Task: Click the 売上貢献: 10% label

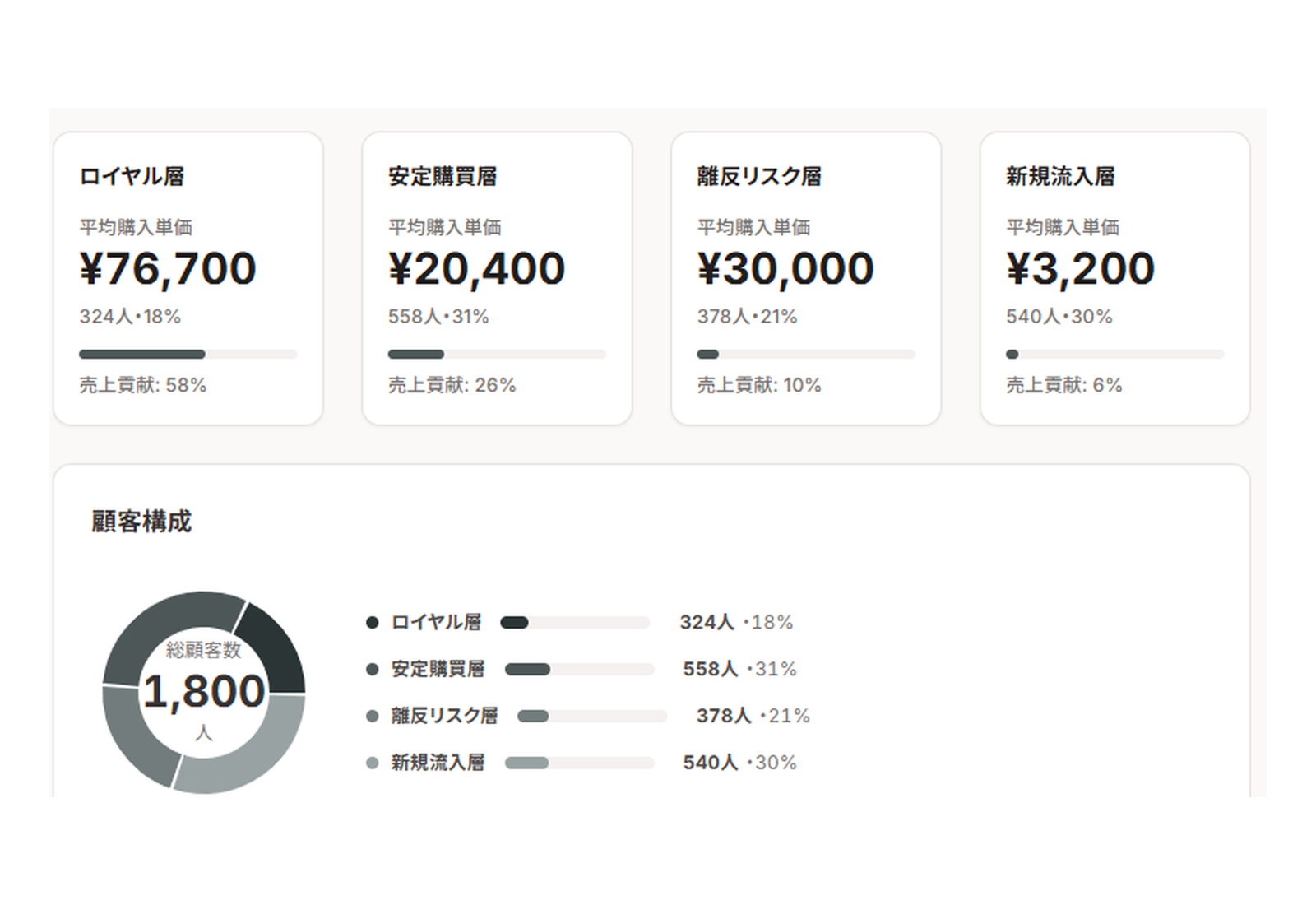Action: pos(759,385)
